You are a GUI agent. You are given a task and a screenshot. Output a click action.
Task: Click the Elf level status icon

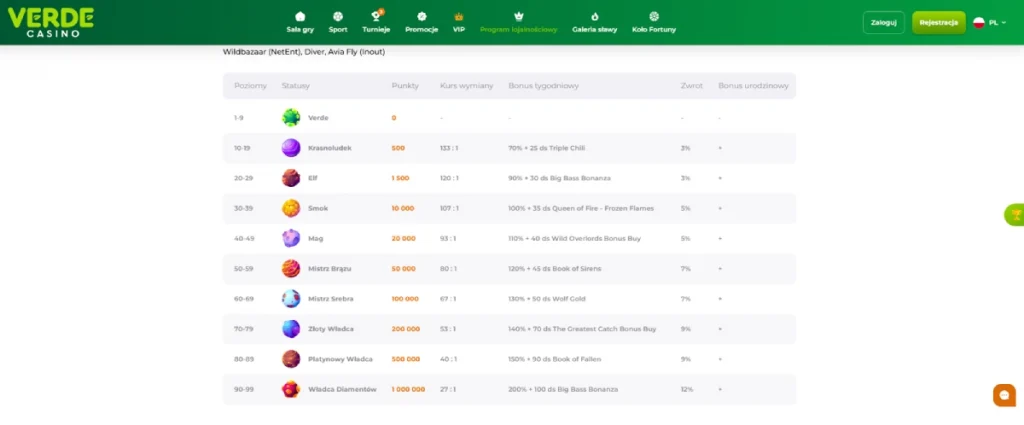point(291,178)
